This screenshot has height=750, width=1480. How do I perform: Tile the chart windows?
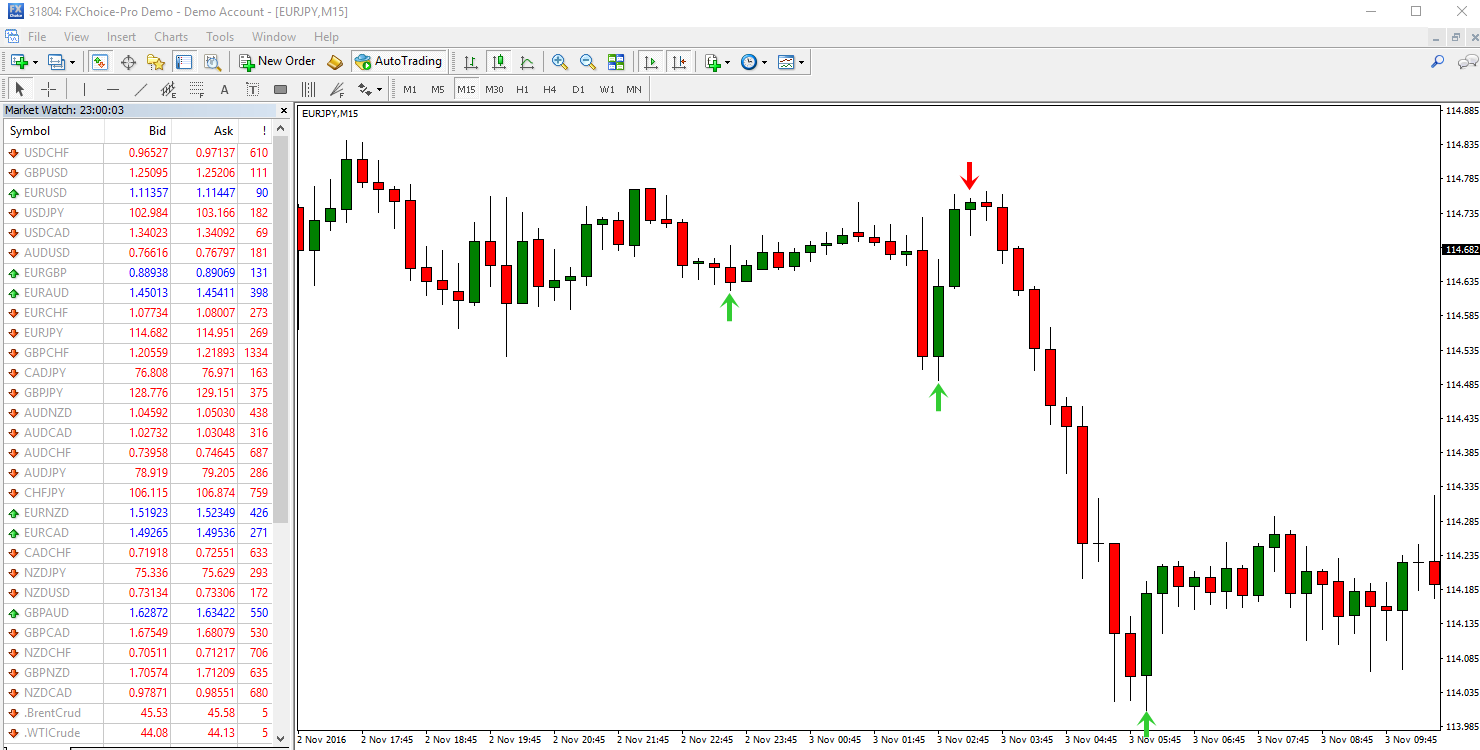[x=616, y=62]
